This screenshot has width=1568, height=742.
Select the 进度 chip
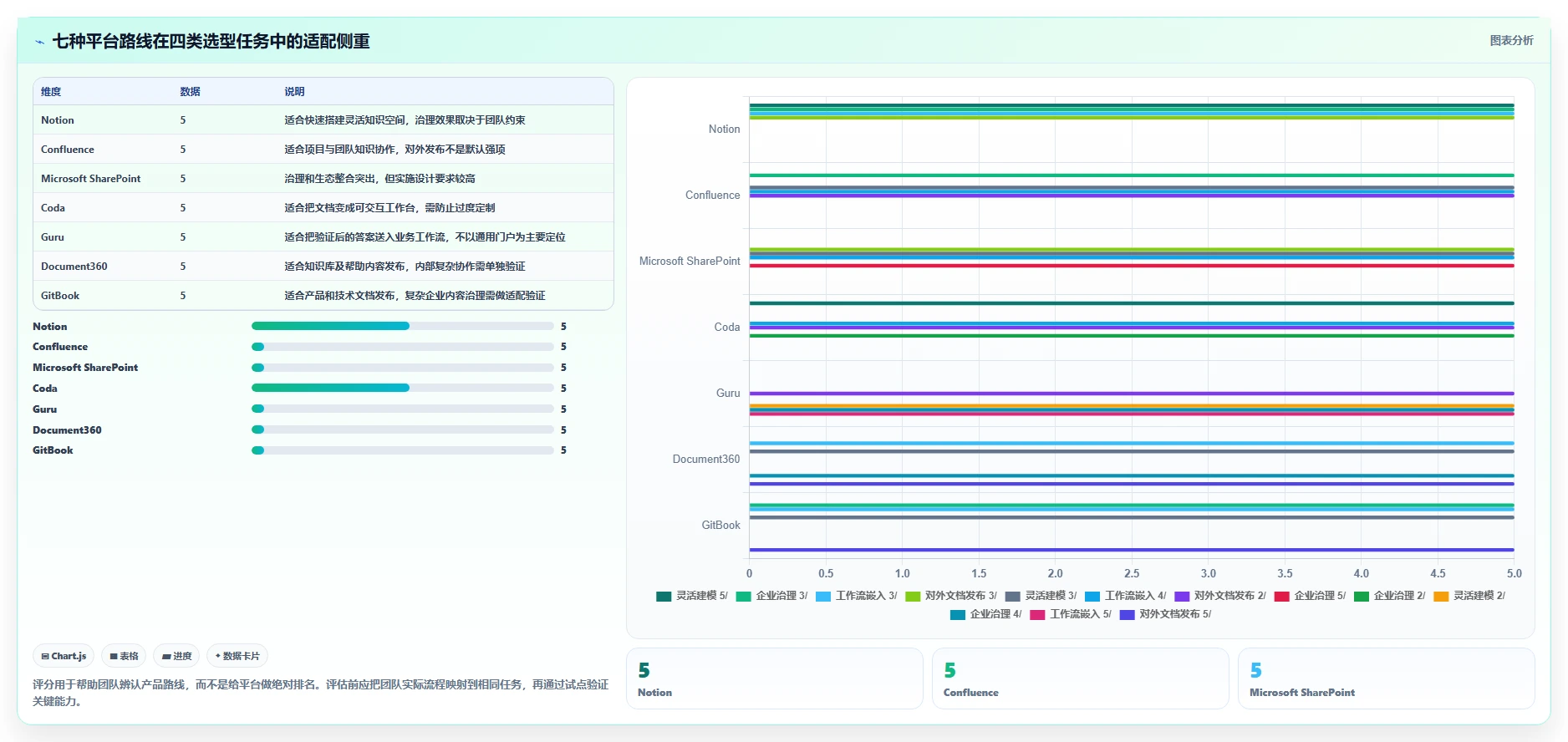point(176,656)
